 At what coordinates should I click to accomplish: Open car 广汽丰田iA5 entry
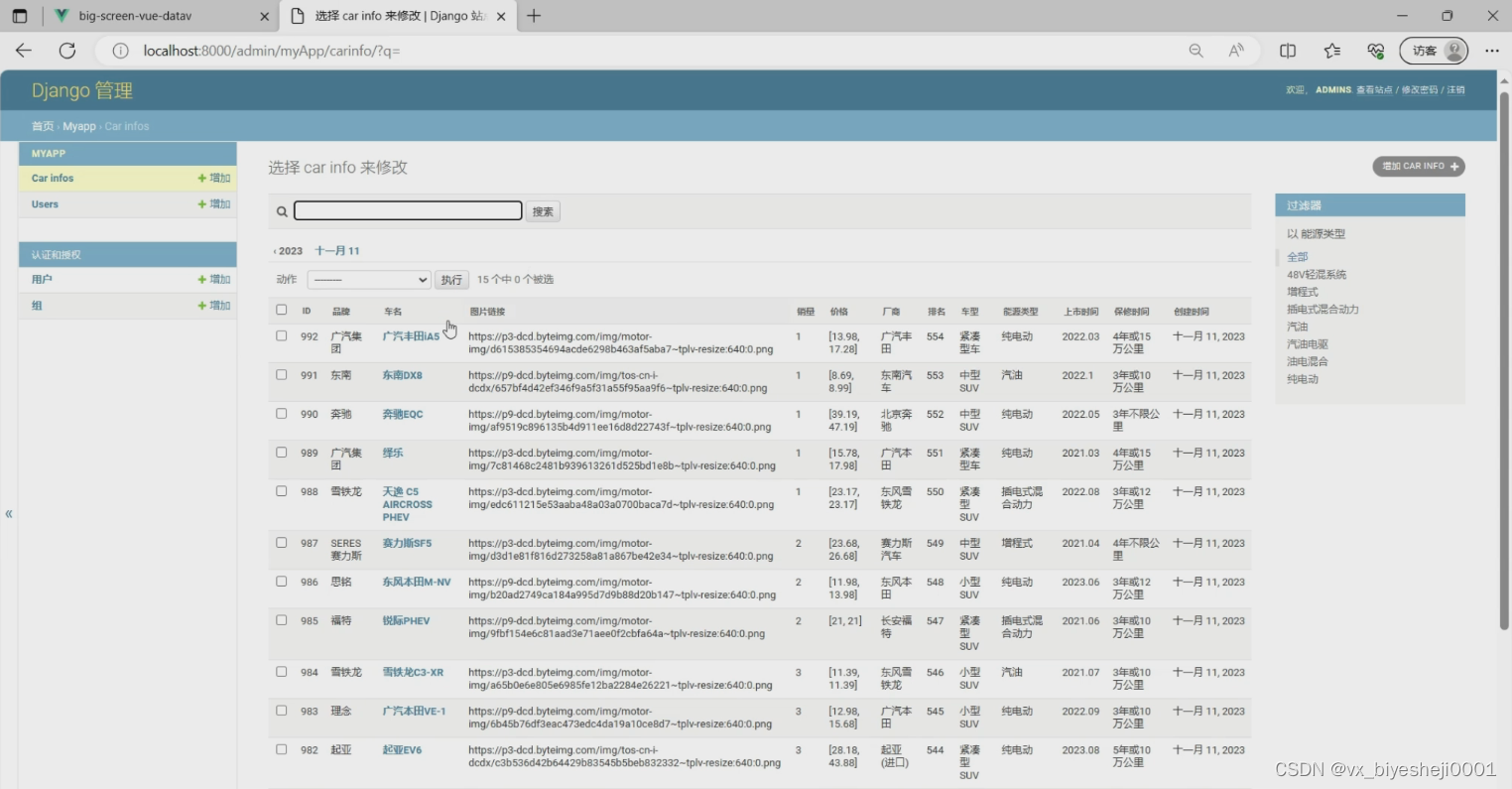click(411, 336)
